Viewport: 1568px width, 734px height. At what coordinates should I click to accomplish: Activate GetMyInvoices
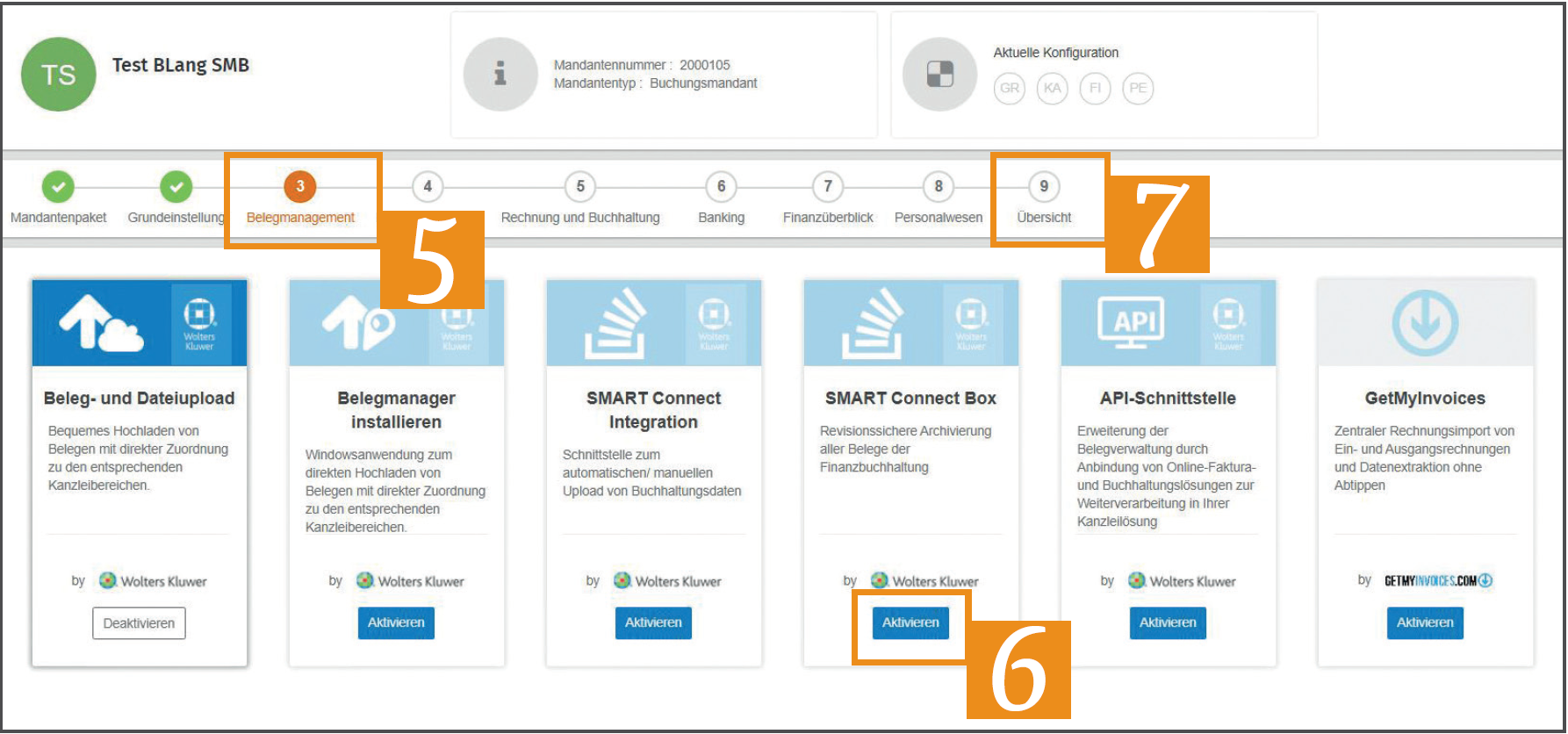[x=1425, y=622]
